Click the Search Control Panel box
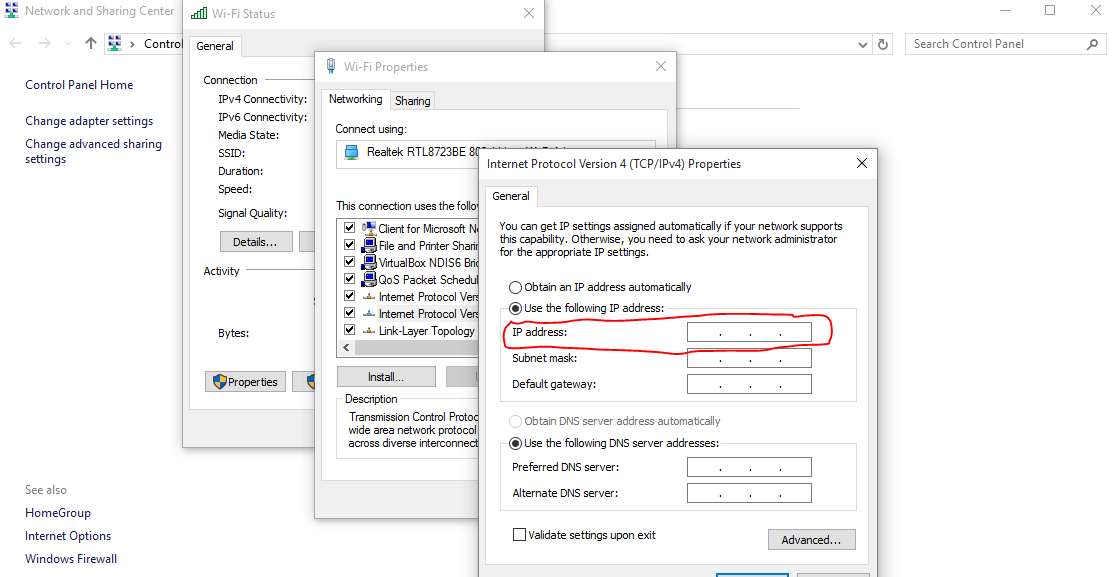Image resolution: width=1119 pixels, height=577 pixels. 1006,44
